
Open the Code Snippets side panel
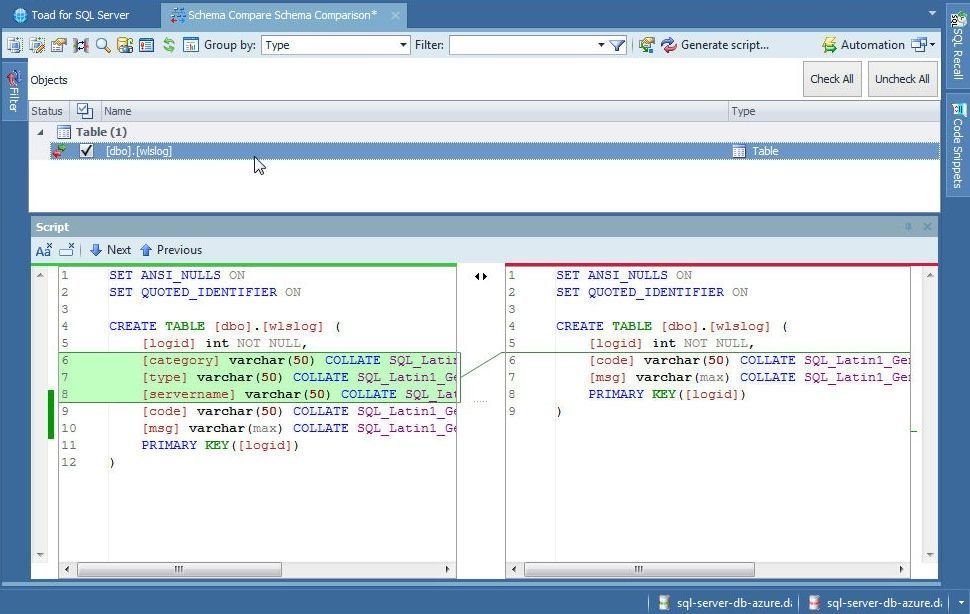[x=958, y=145]
